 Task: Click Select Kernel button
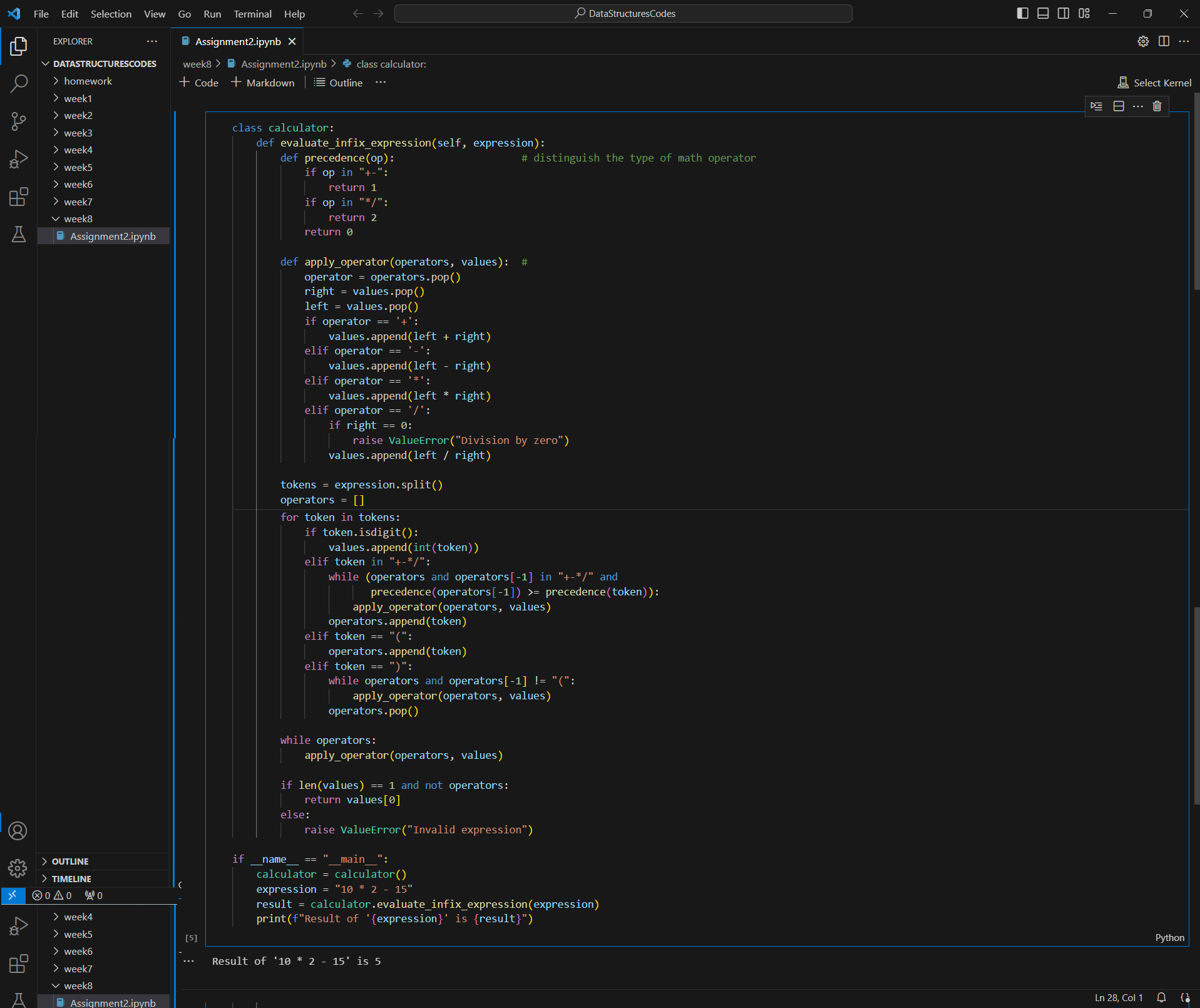point(1154,83)
